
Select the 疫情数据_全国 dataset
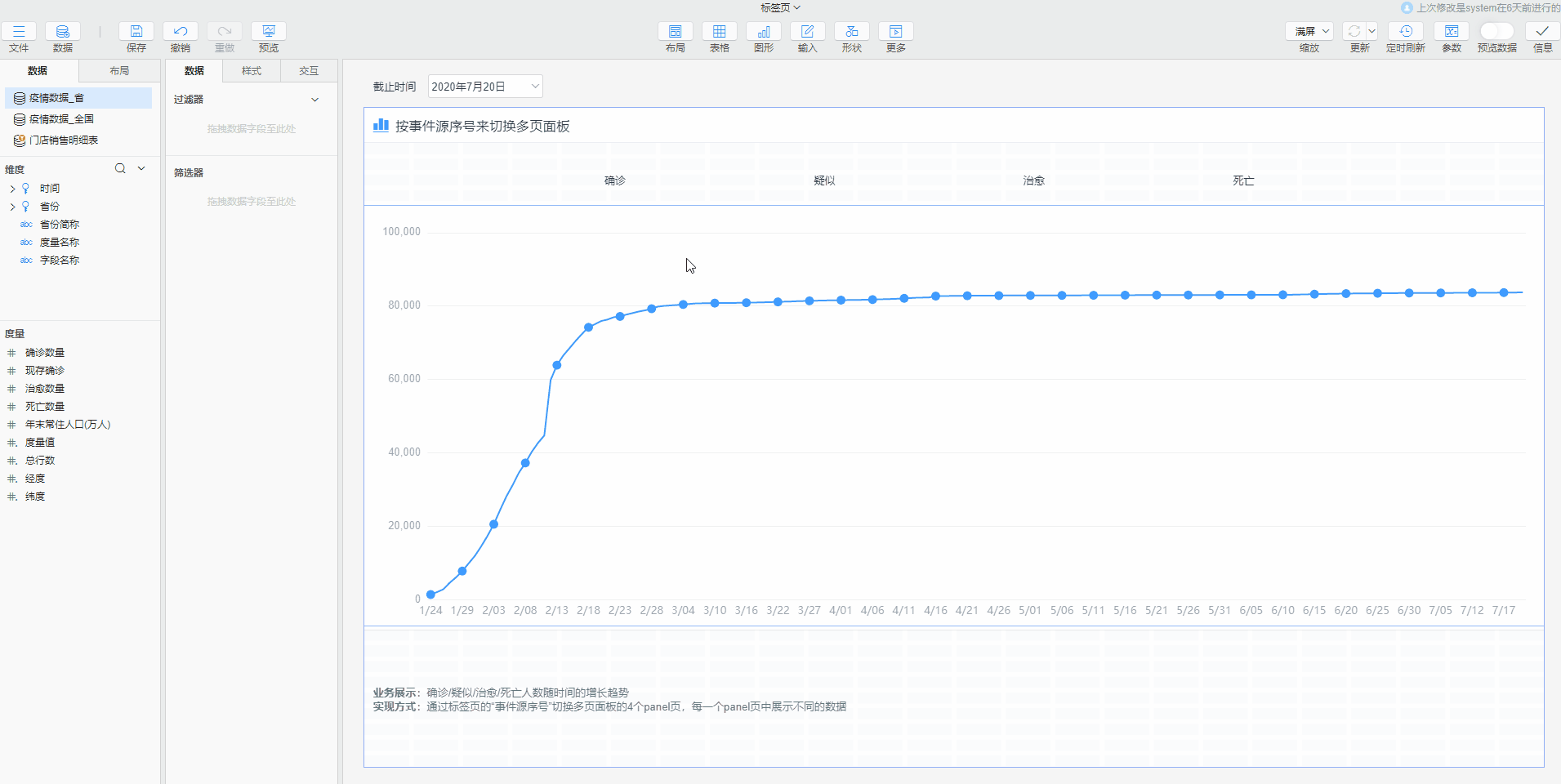coord(61,119)
